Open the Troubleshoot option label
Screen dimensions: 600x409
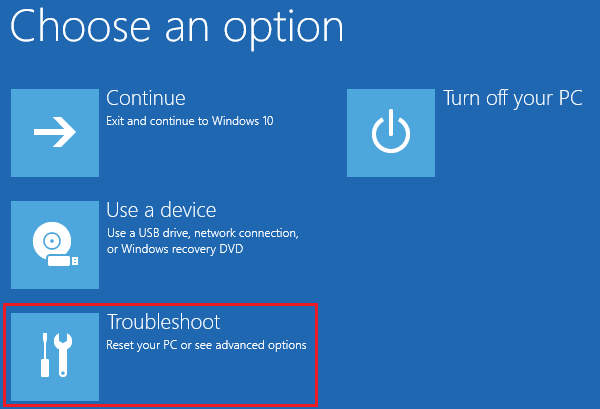coord(163,322)
